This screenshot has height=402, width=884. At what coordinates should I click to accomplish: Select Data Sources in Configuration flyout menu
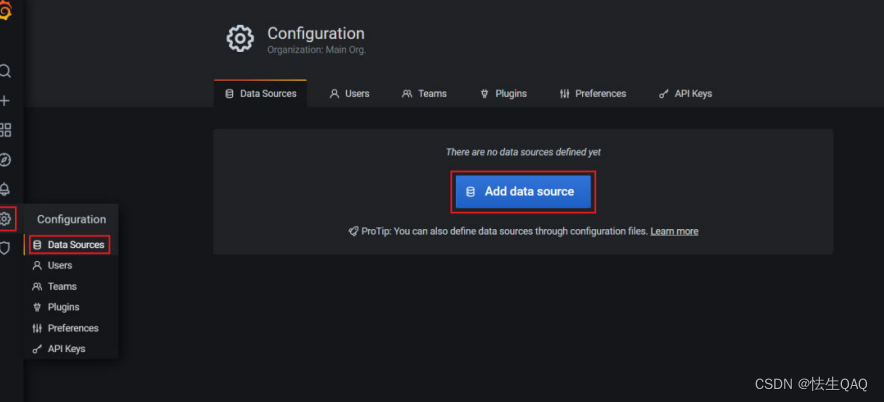[69, 245]
